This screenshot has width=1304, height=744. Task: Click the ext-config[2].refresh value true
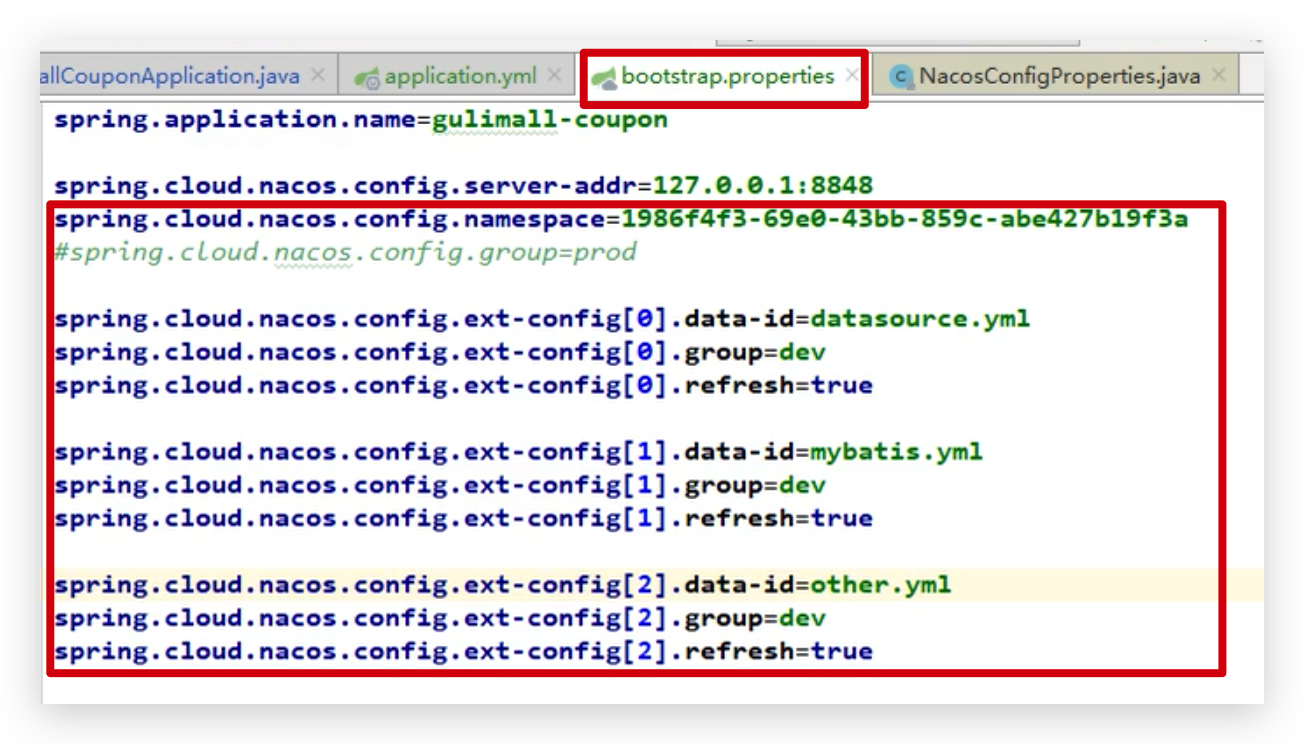pyautogui.click(x=841, y=651)
